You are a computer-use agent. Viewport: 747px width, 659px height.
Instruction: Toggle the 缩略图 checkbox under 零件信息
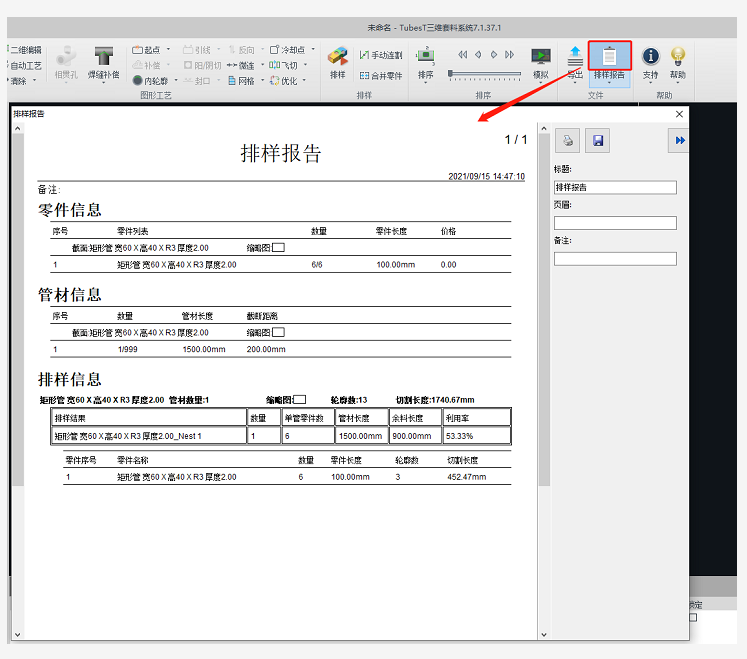tap(279, 247)
